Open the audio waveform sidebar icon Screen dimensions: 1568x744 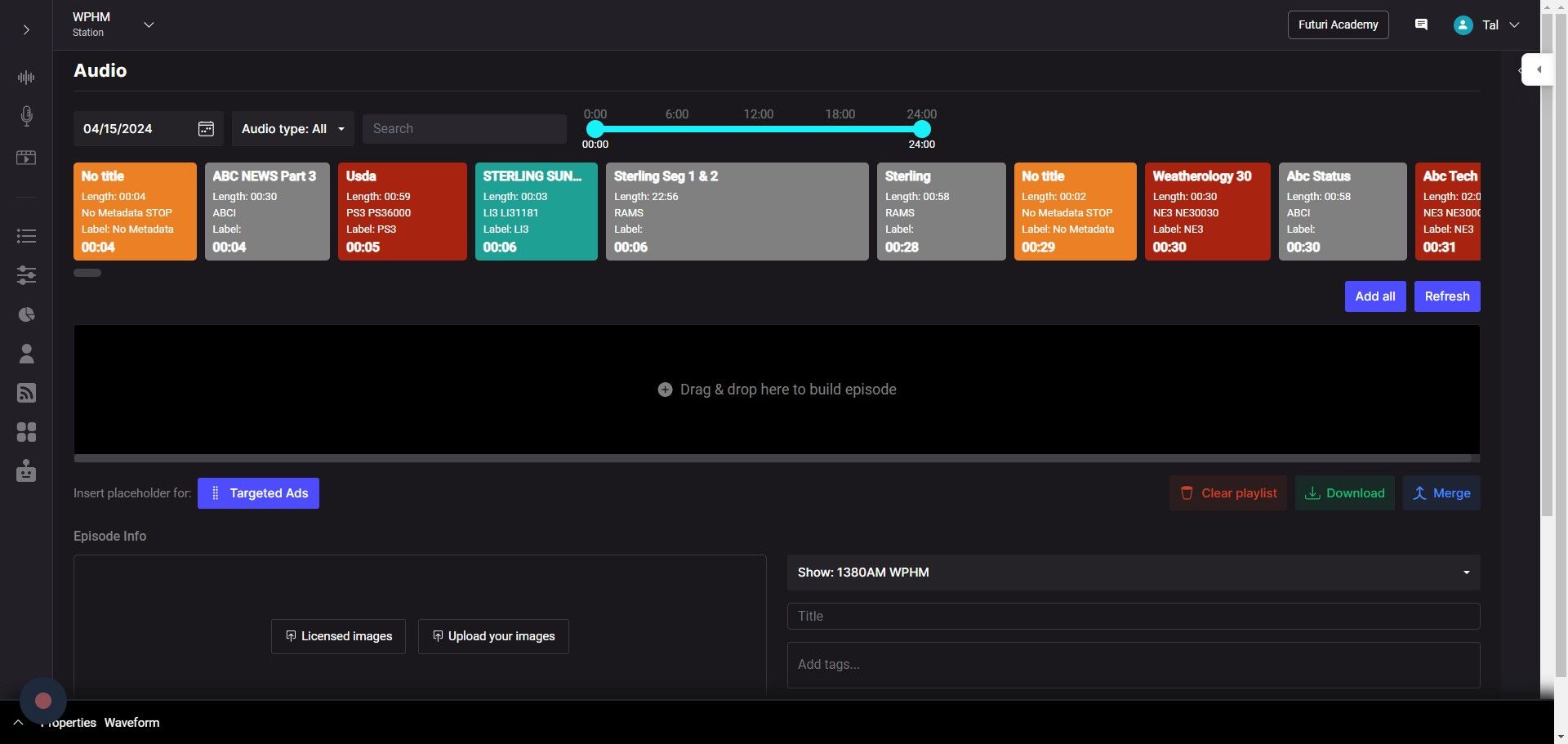click(x=26, y=78)
